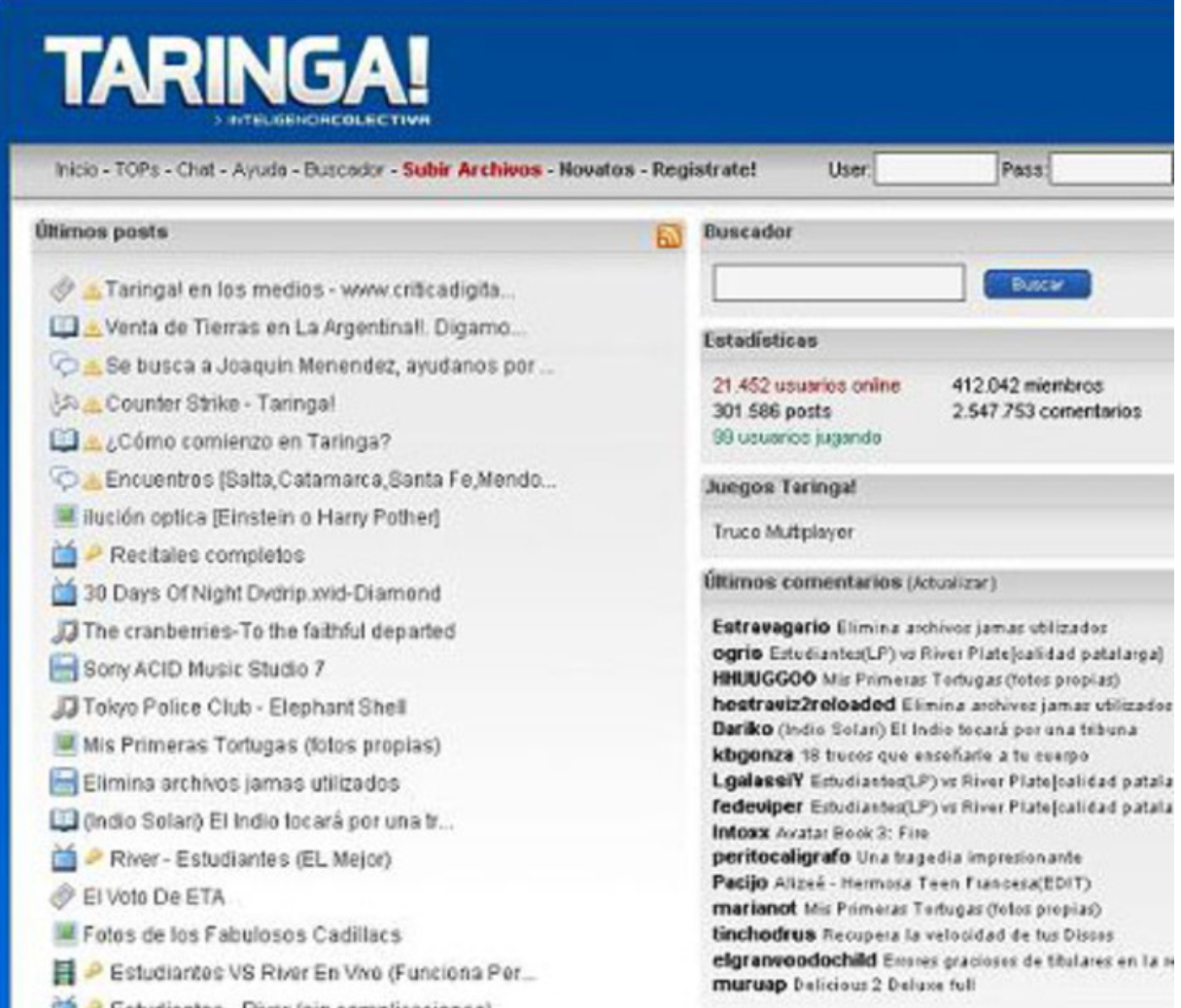Open the TOPs menu item
The image size is (1181, 1008).
coord(137,169)
